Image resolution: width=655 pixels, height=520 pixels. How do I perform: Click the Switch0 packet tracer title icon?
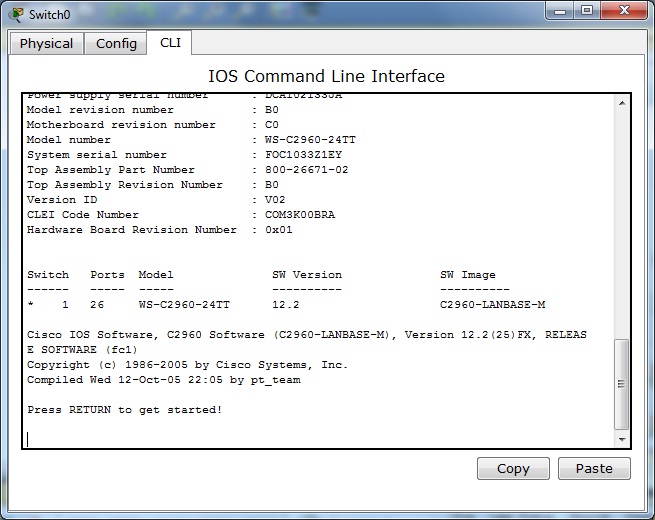(x=17, y=15)
